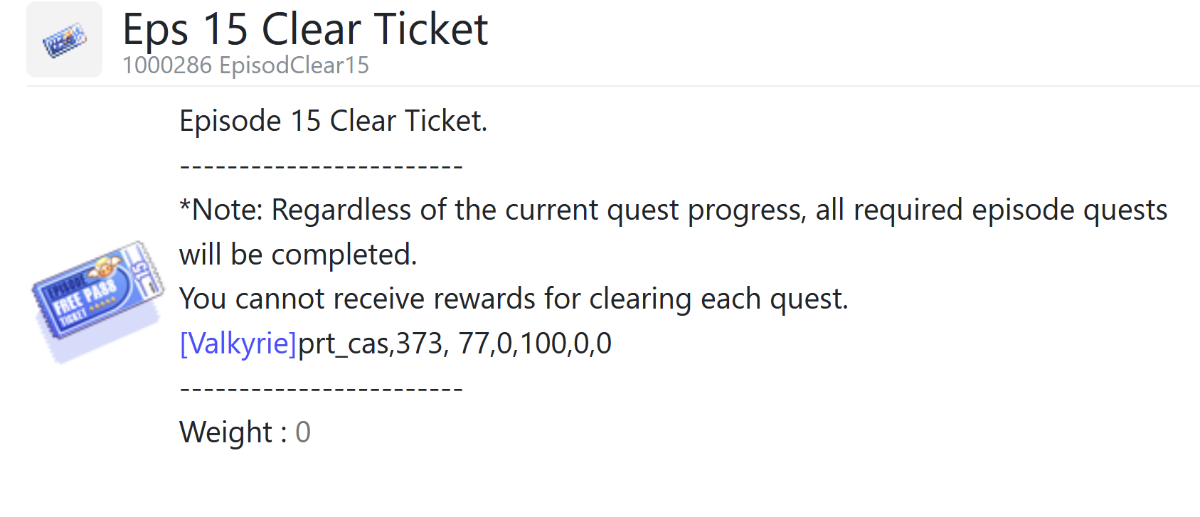Screen dimensions: 1200x517
Task: Click the small ticket icon beside the title
Action: tap(64, 40)
